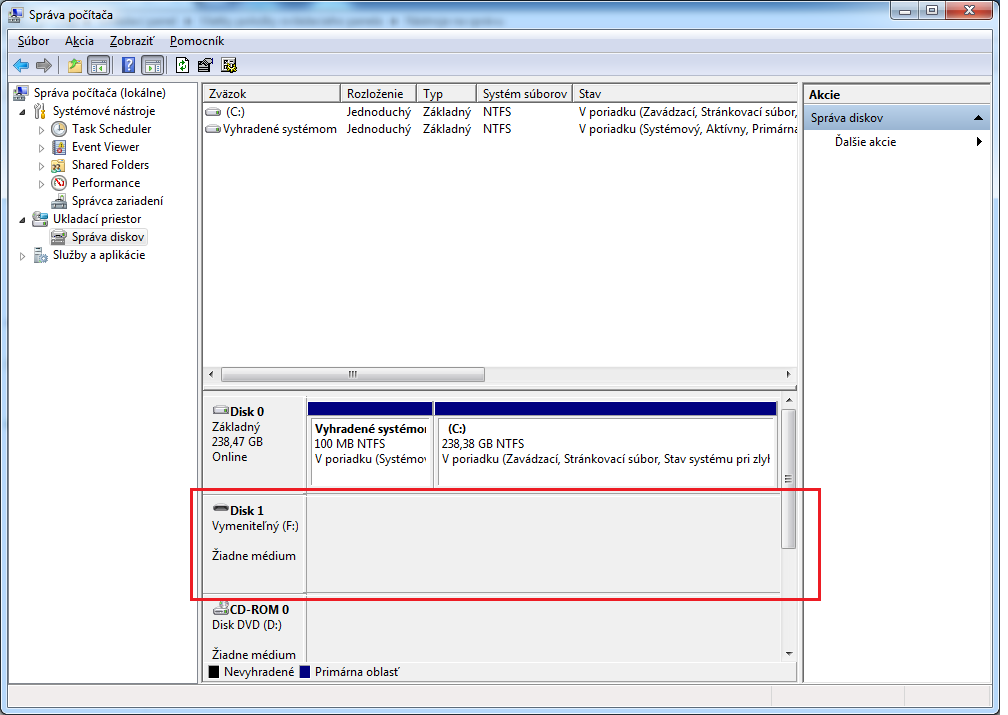1008x715 pixels.
Task: Sort by the Rozloženie column header
Action: 378,93
